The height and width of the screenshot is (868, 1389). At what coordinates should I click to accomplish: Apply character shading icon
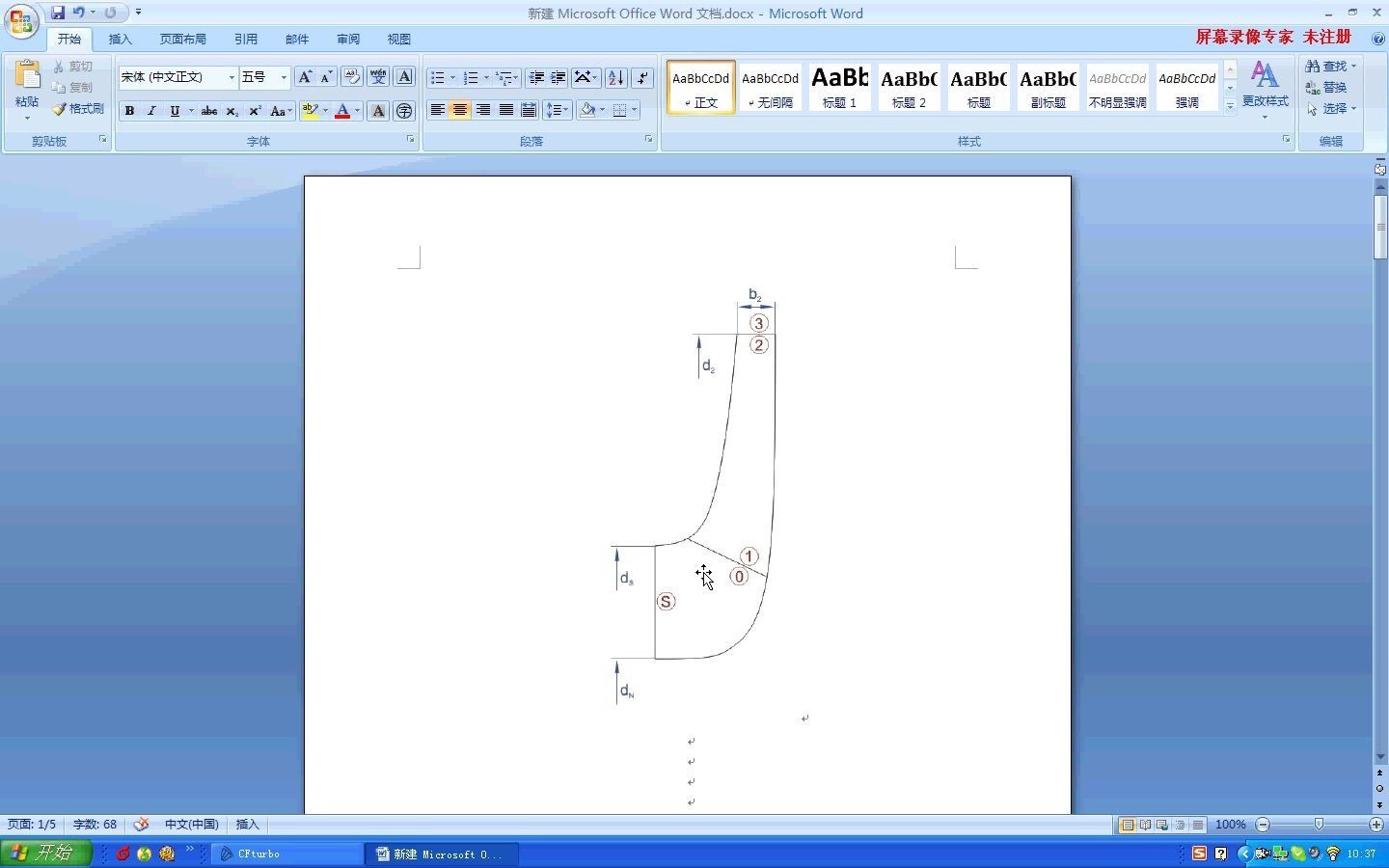pyautogui.click(x=378, y=111)
